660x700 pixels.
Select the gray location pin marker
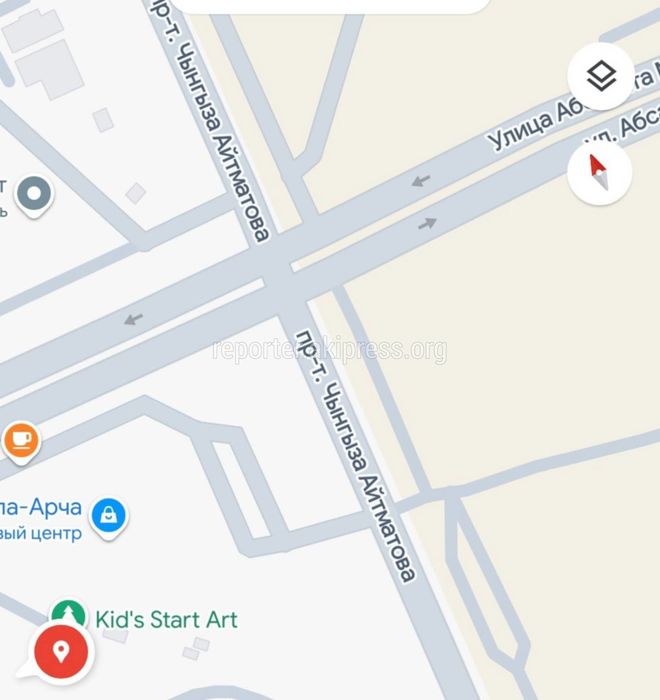34,196
